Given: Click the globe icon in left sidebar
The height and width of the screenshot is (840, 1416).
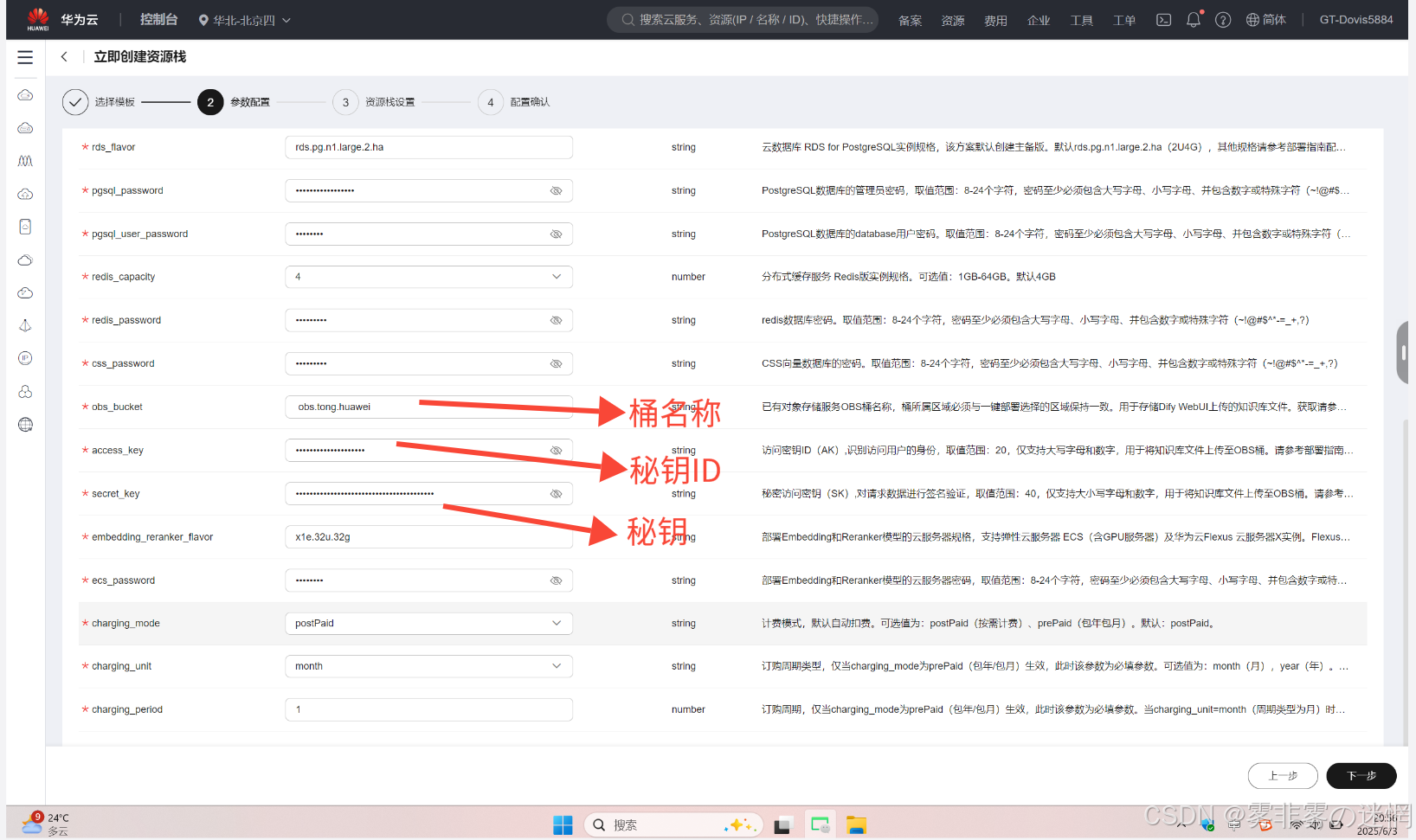Looking at the screenshot, I should (25, 425).
